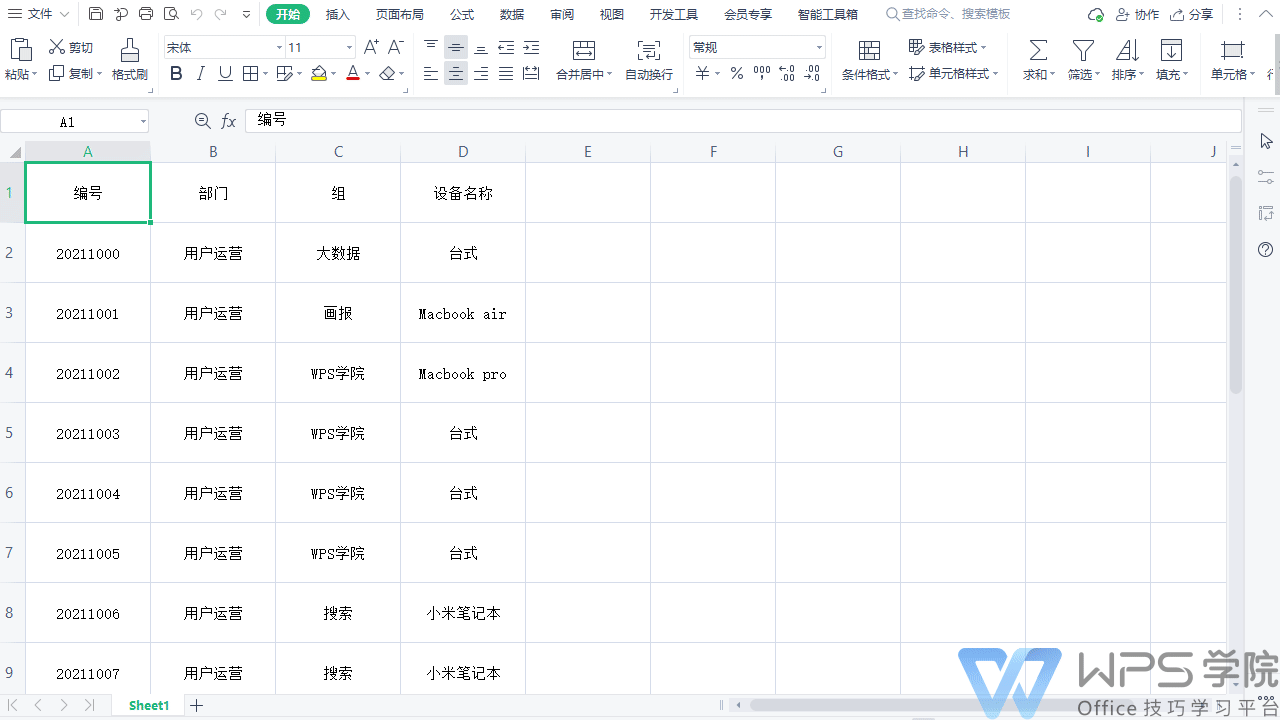Open the number format dropdown (常规)
The height and width of the screenshot is (720, 1280).
[819, 48]
